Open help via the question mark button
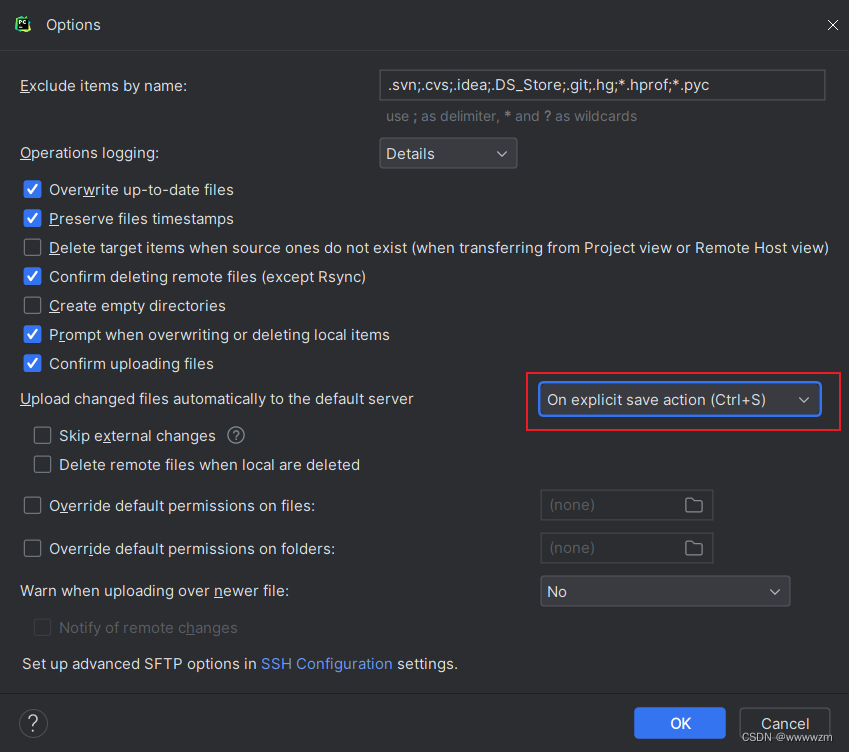The image size is (849, 752). tap(33, 723)
